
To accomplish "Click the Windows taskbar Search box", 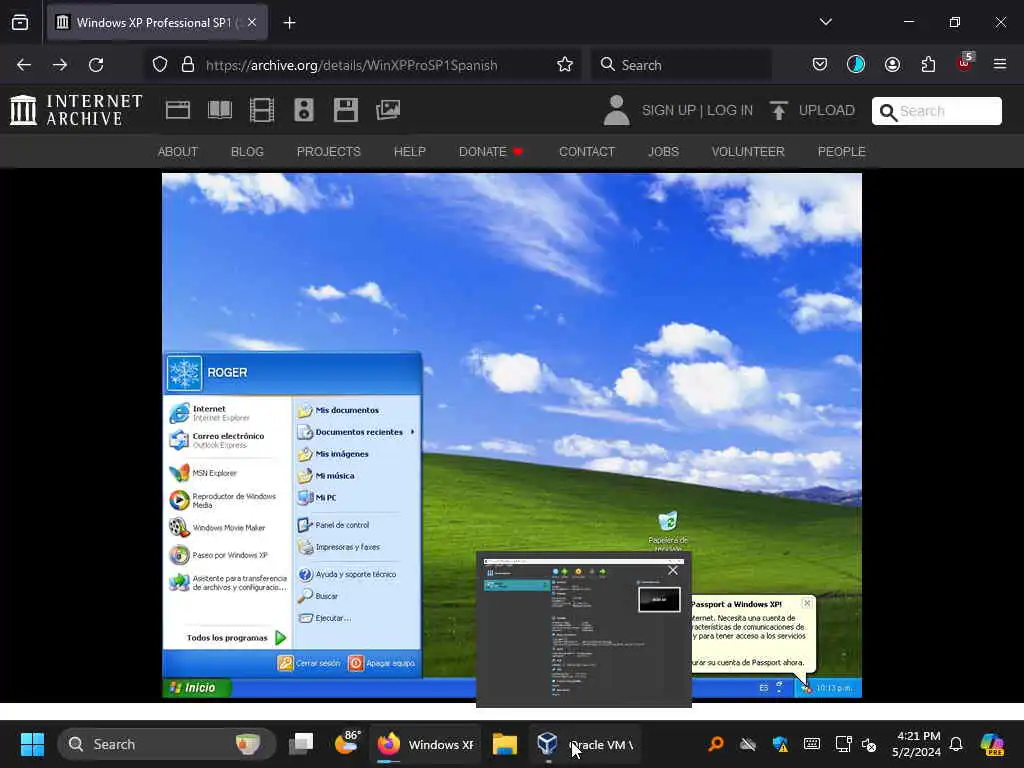I will [x=167, y=744].
